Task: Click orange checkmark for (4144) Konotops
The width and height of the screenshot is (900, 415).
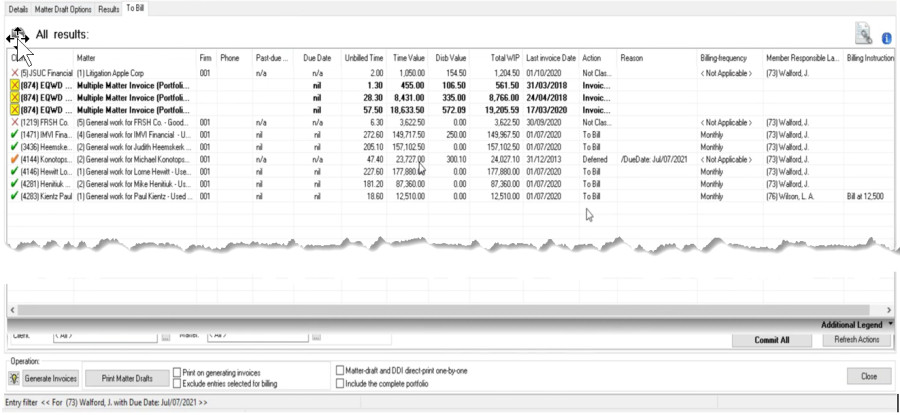Action: tap(14, 159)
